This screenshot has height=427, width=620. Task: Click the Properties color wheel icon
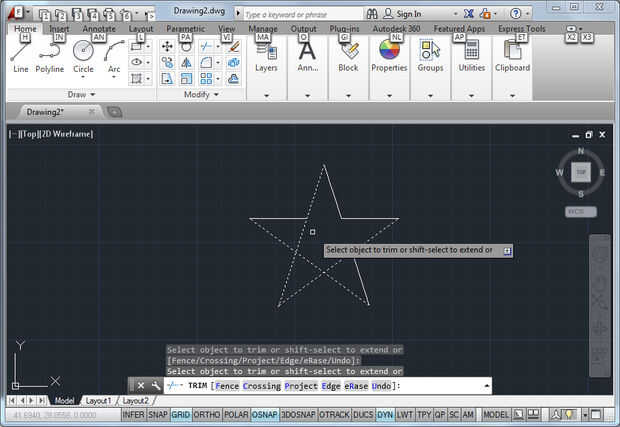pos(389,50)
